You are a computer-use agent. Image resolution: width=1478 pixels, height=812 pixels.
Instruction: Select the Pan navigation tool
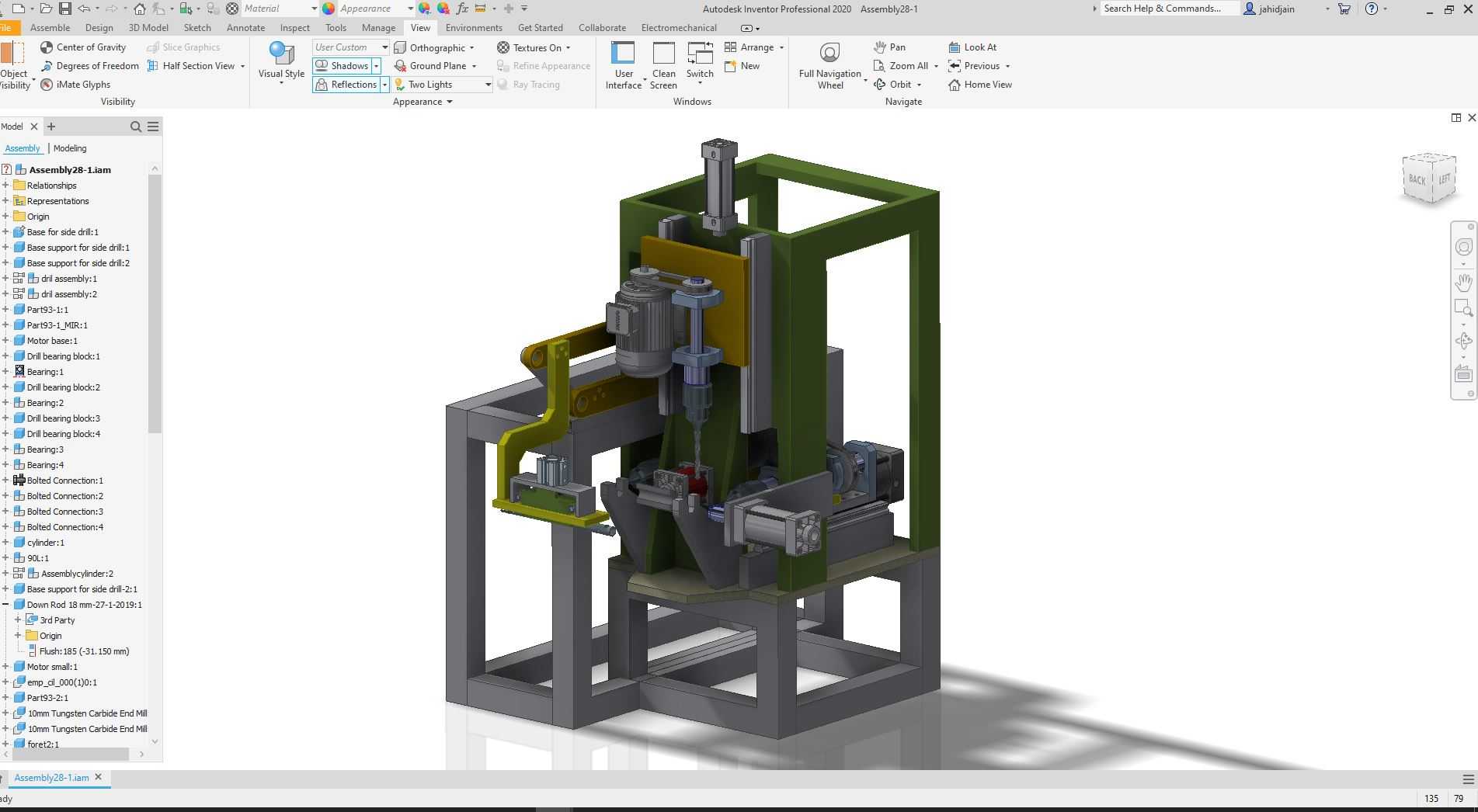click(889, 47)
